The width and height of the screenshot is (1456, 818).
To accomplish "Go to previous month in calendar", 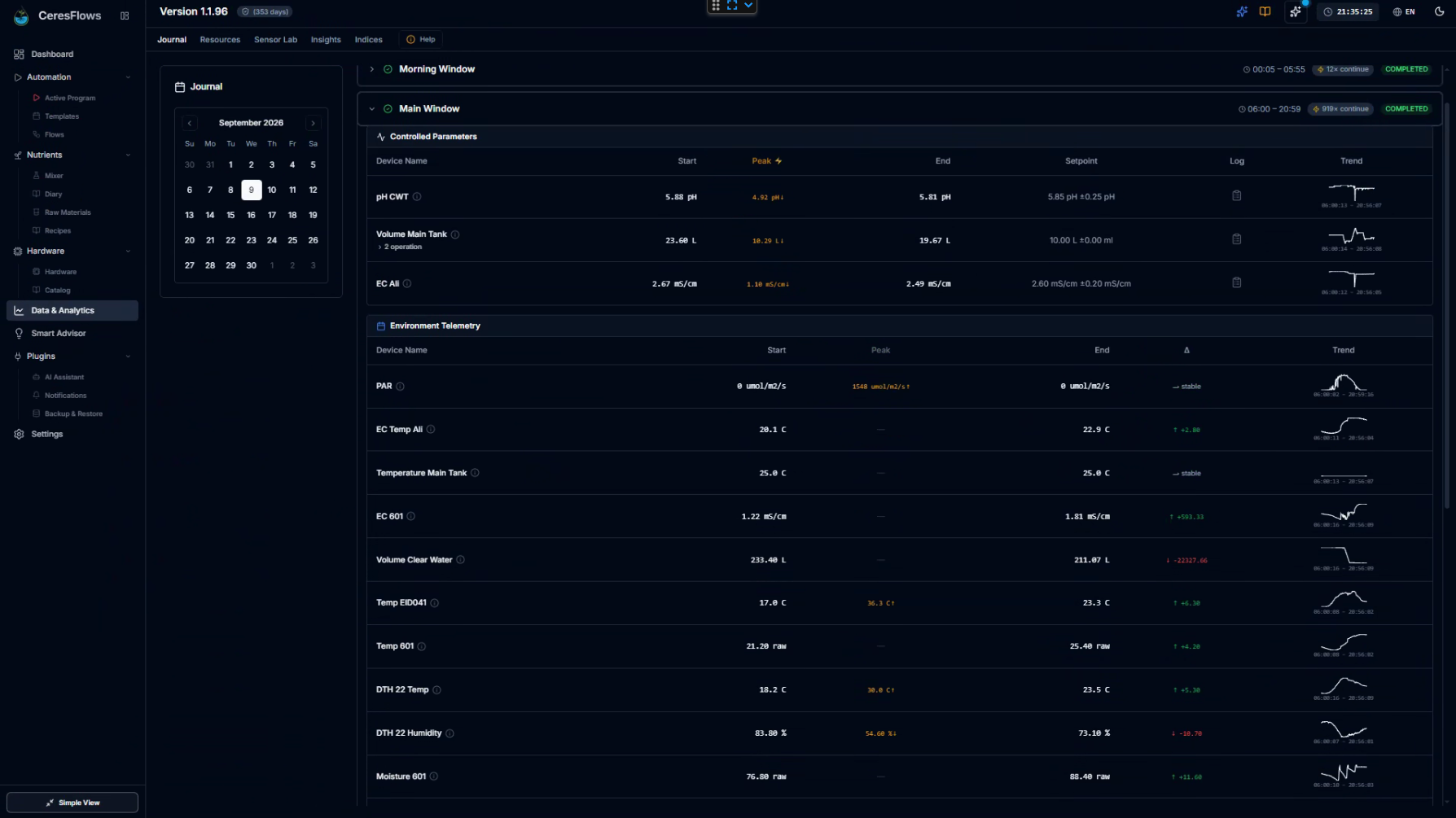I will coord(190,124).
